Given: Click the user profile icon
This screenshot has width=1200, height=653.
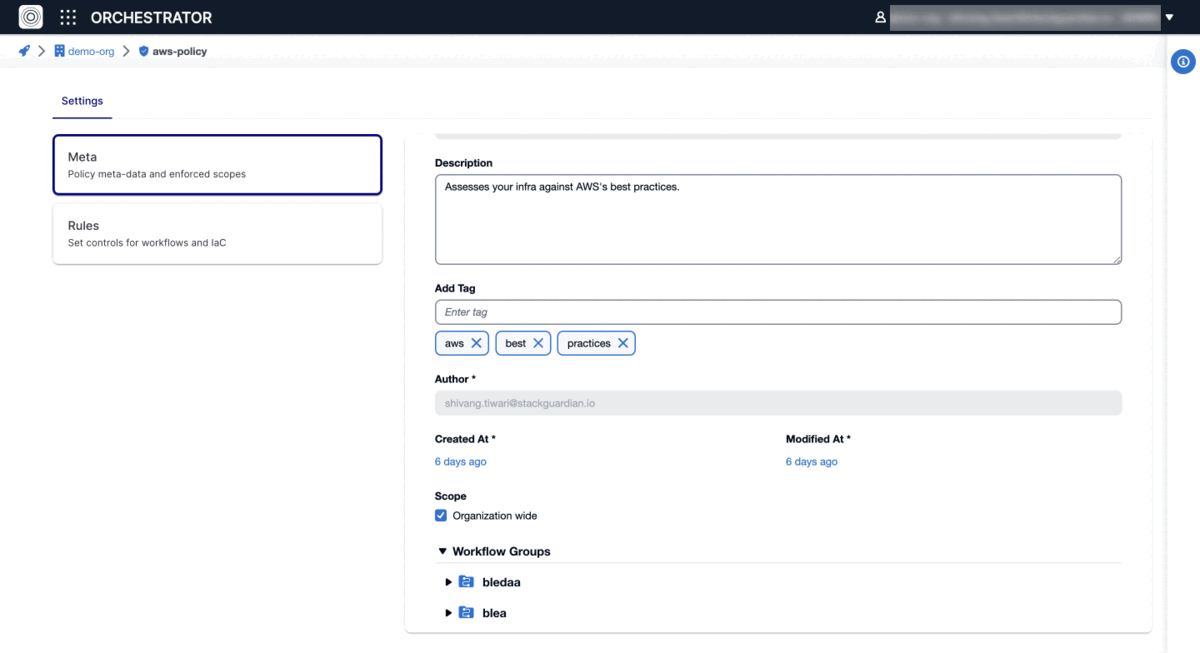Looking at the screenshot, I should click(x=880, y=17).
